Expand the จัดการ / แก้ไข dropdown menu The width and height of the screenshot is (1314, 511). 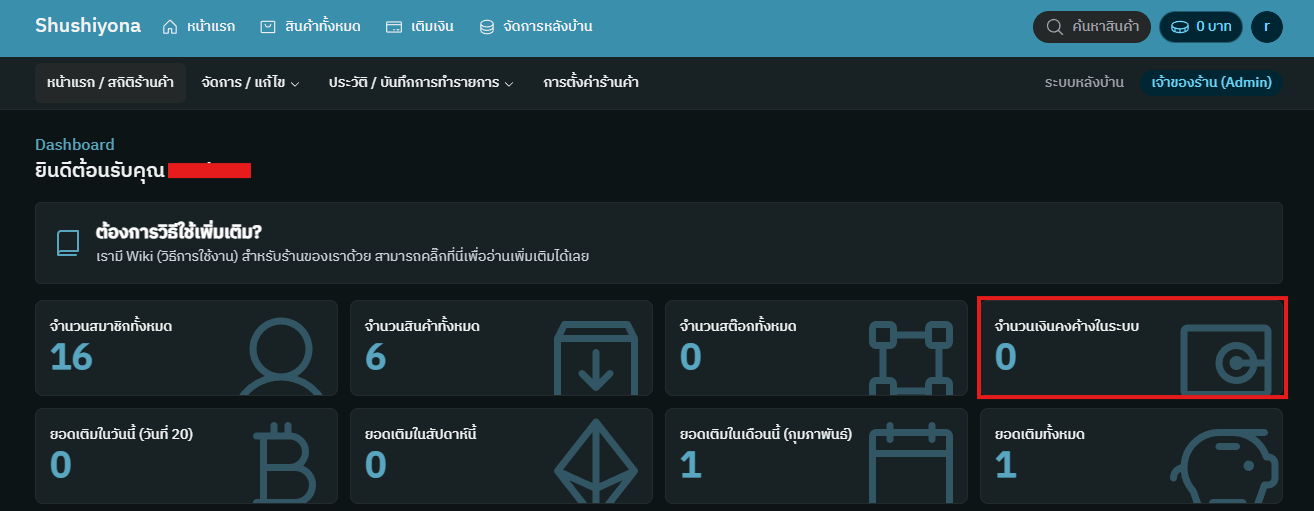[x=250, y=82]
